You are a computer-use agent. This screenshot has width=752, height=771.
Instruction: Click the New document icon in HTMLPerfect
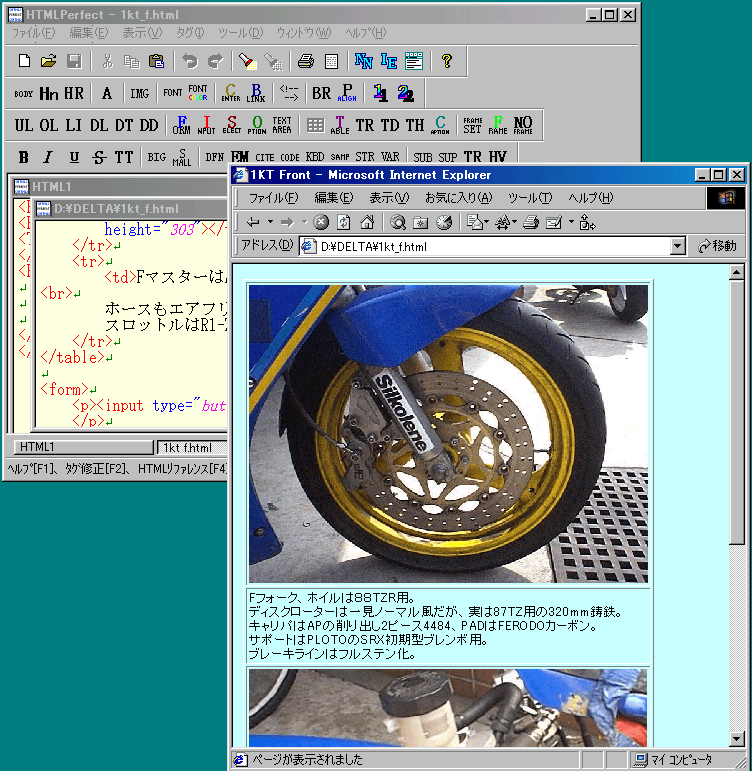click(x=25, y=61)
